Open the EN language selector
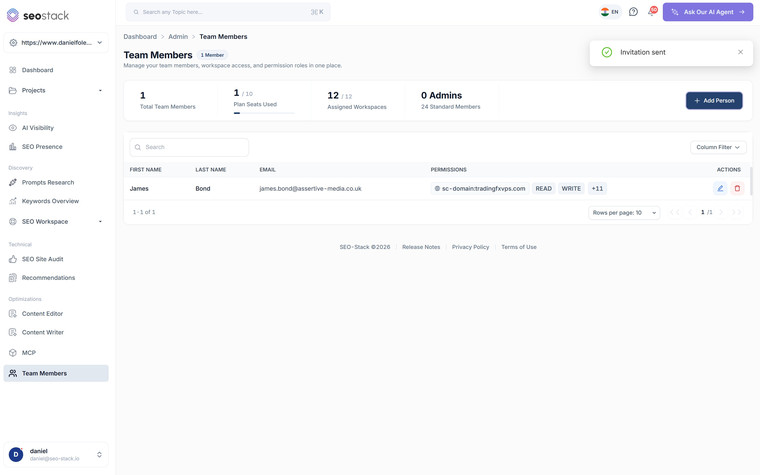760x475 pixels. (x=610, y=12)
